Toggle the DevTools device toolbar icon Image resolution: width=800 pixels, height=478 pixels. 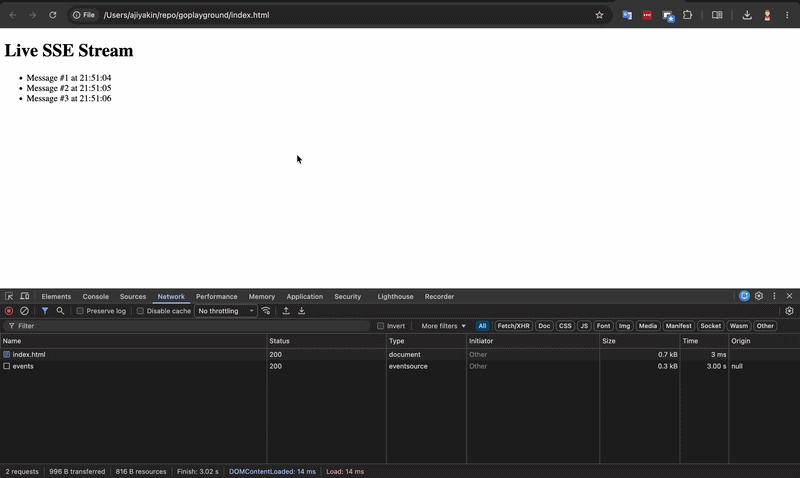pyautogui.click(x=24, y=296)
